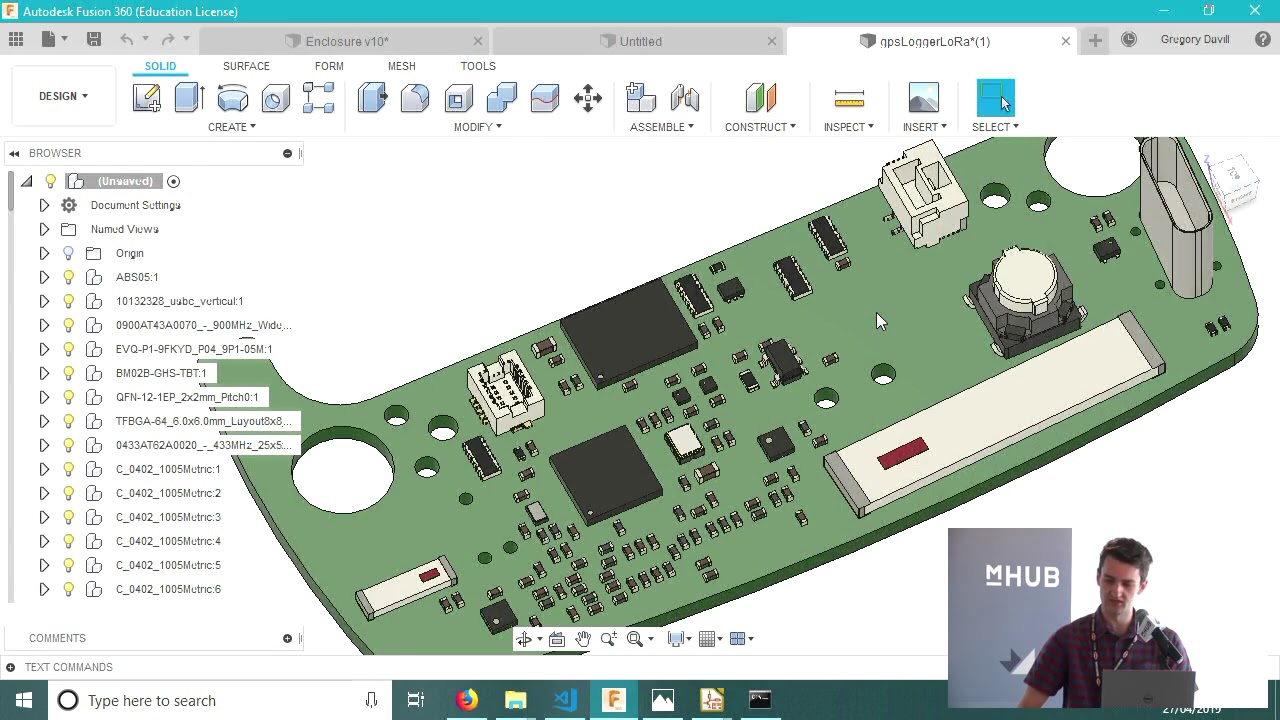Switch to the SURFACE tab

pyautogui.click(x=246, y=66)
